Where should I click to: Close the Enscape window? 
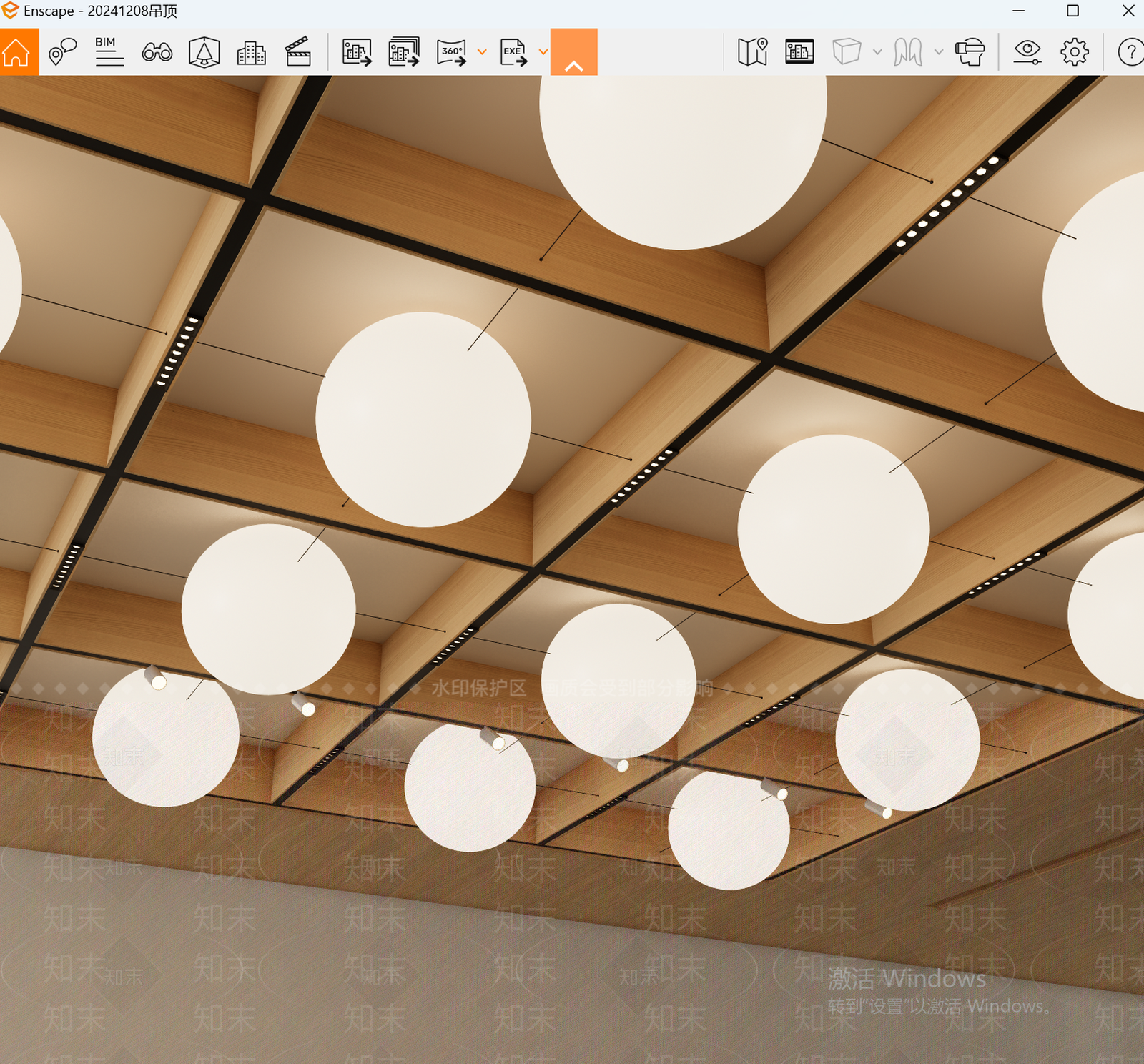1128,11
